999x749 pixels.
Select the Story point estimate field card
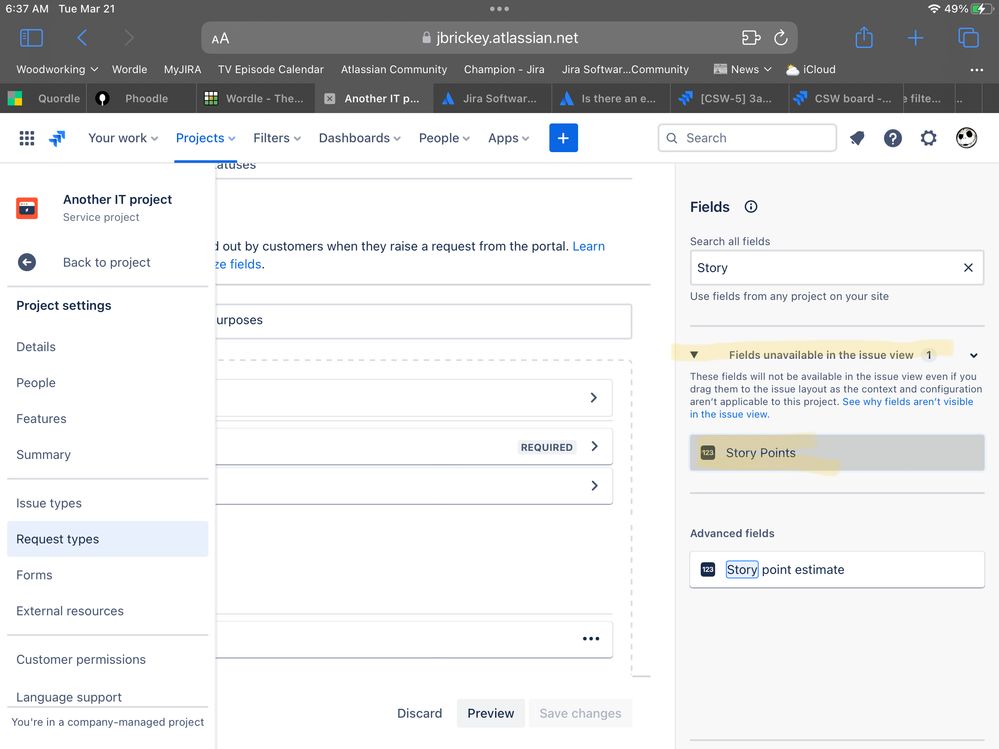coord(837,569)
